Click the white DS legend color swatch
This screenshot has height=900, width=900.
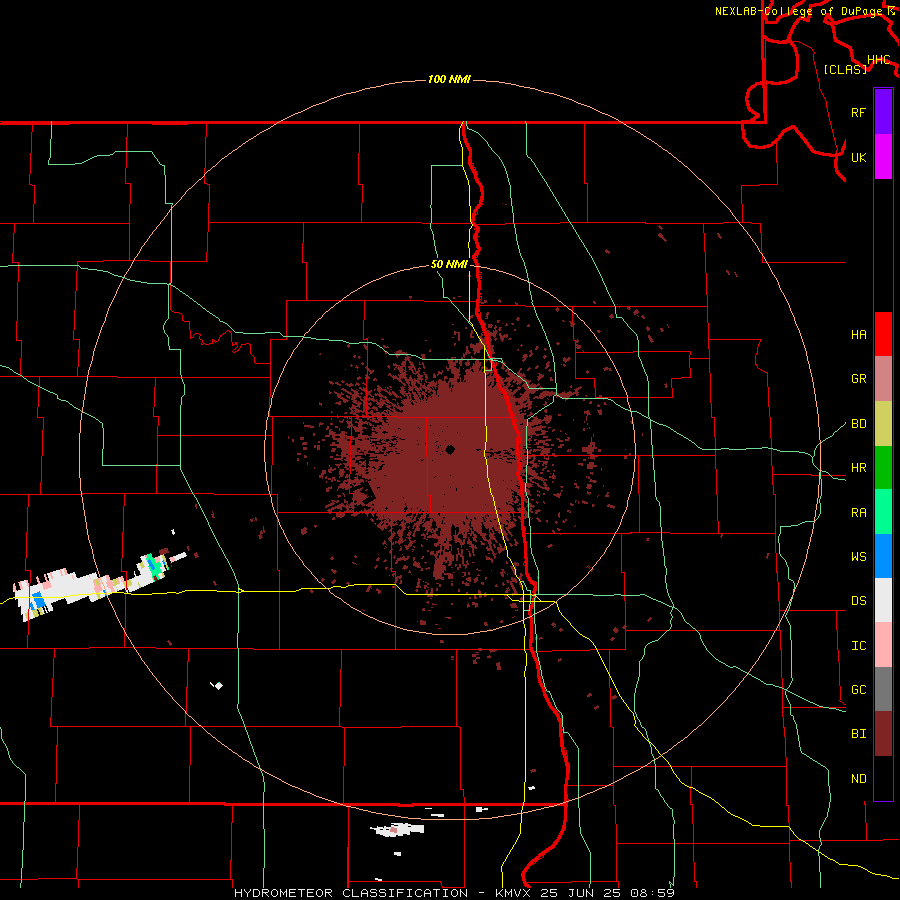883,600
